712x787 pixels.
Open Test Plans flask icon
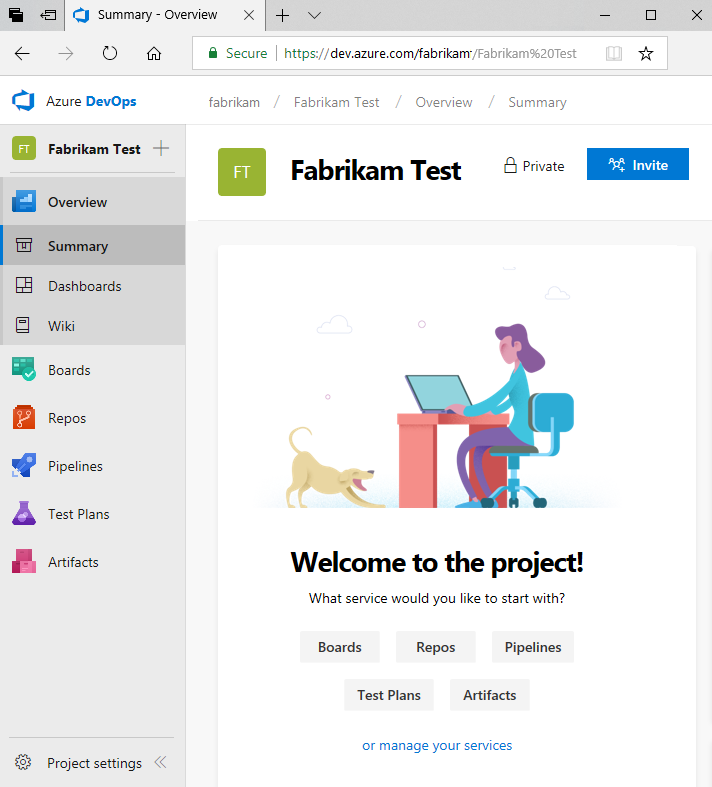[24, 514]
